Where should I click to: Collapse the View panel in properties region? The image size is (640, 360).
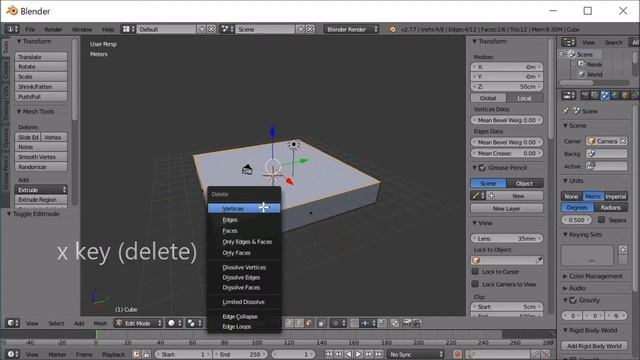click(x=482, y=223)
